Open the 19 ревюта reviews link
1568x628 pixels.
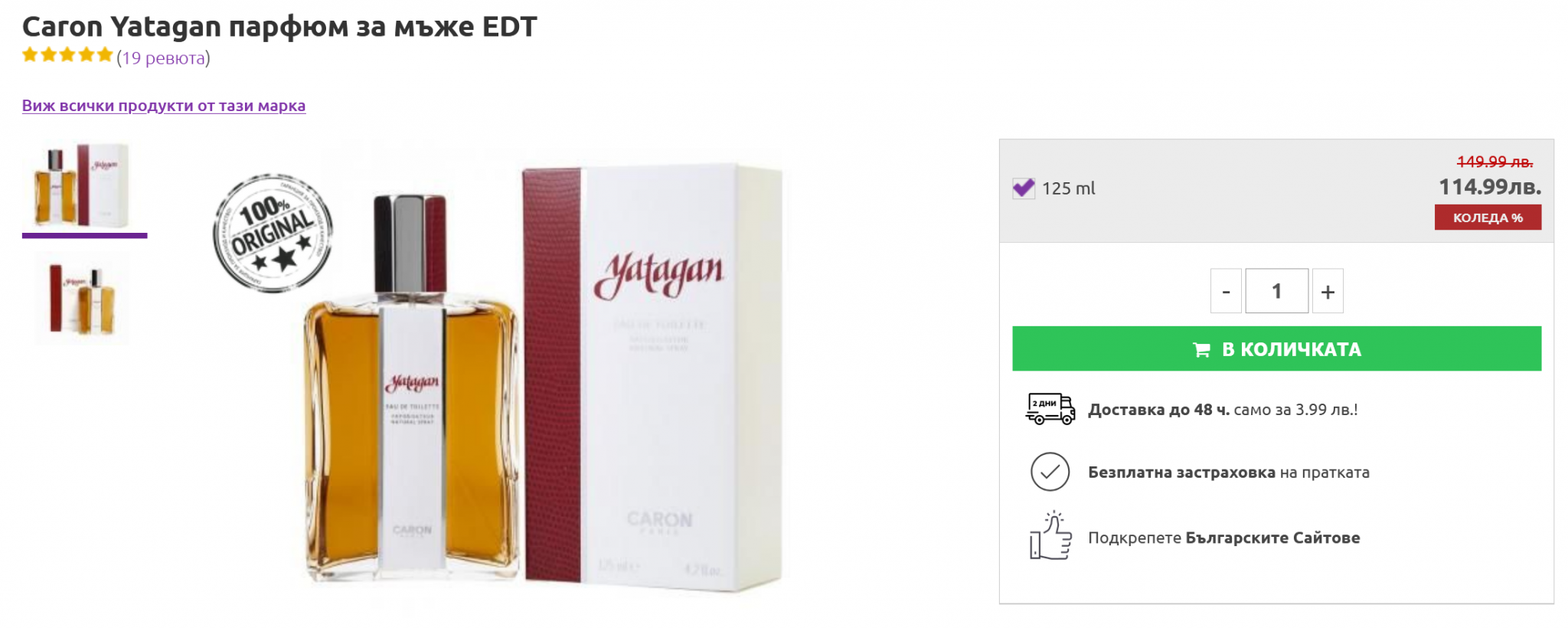[163, 58]
